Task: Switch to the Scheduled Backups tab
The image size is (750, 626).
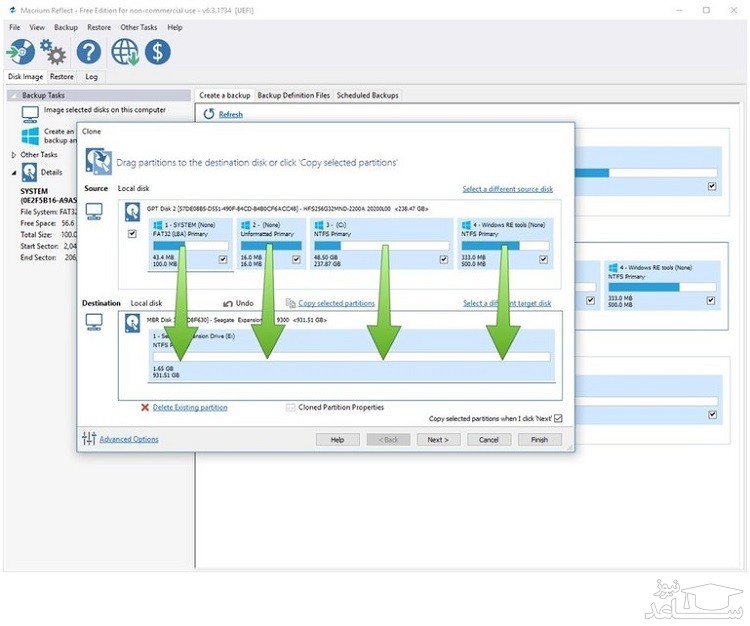Action: click(367, 95)
